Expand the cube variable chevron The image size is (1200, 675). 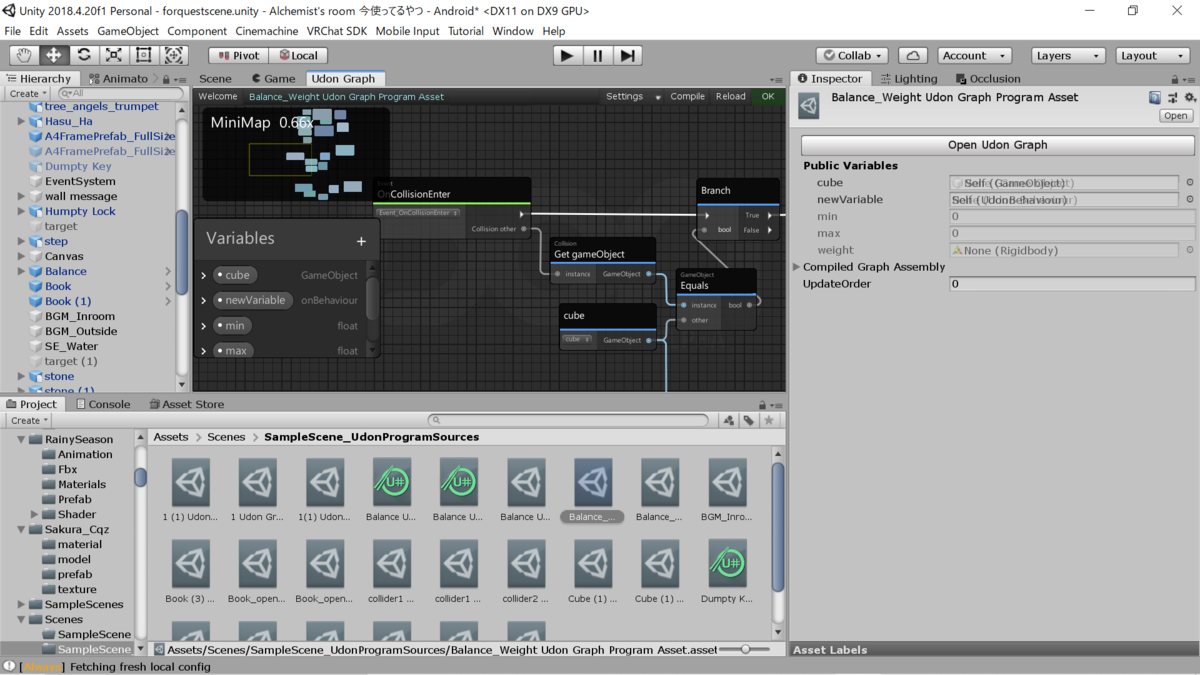pos(204,276)
